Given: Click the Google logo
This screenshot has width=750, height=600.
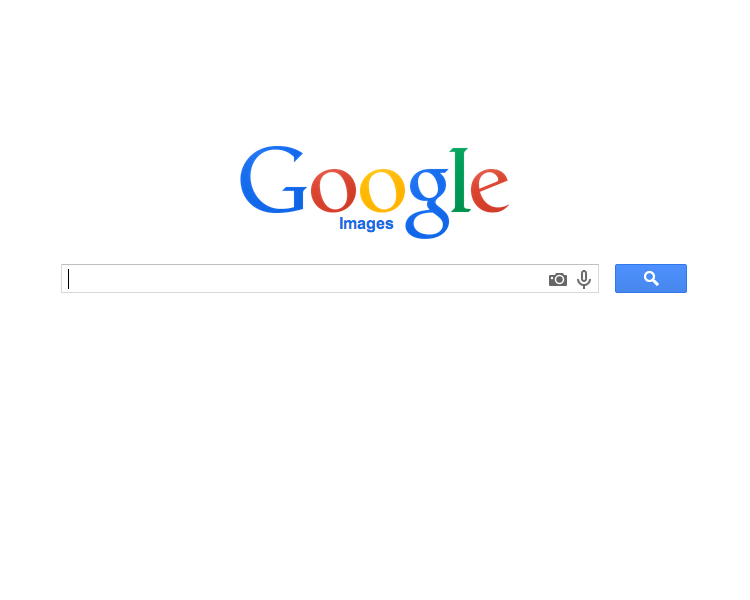Looking at the screenshot, I should click(x=374, y=192).
